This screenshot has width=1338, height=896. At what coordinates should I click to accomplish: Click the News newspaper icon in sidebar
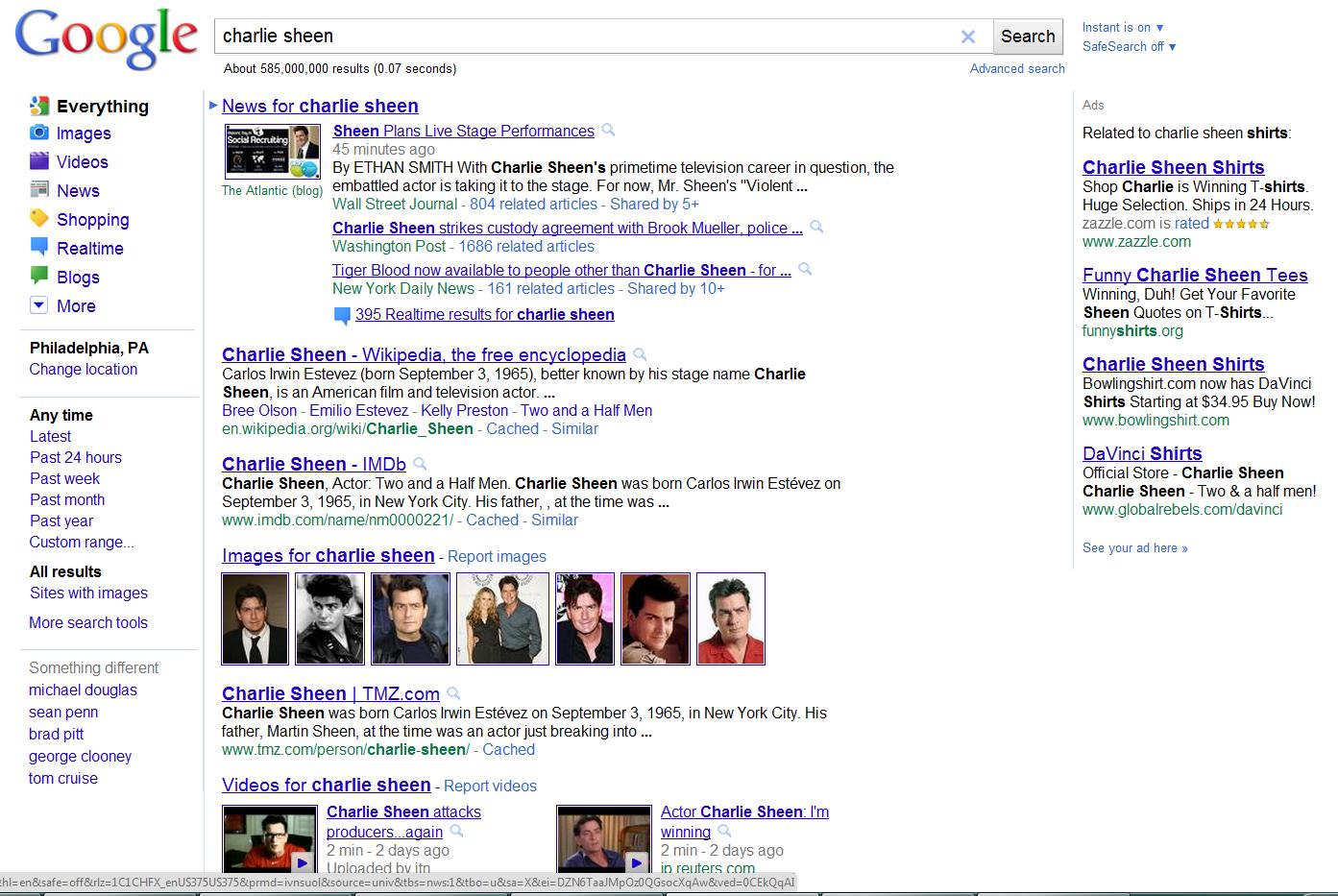click(38, 189)
